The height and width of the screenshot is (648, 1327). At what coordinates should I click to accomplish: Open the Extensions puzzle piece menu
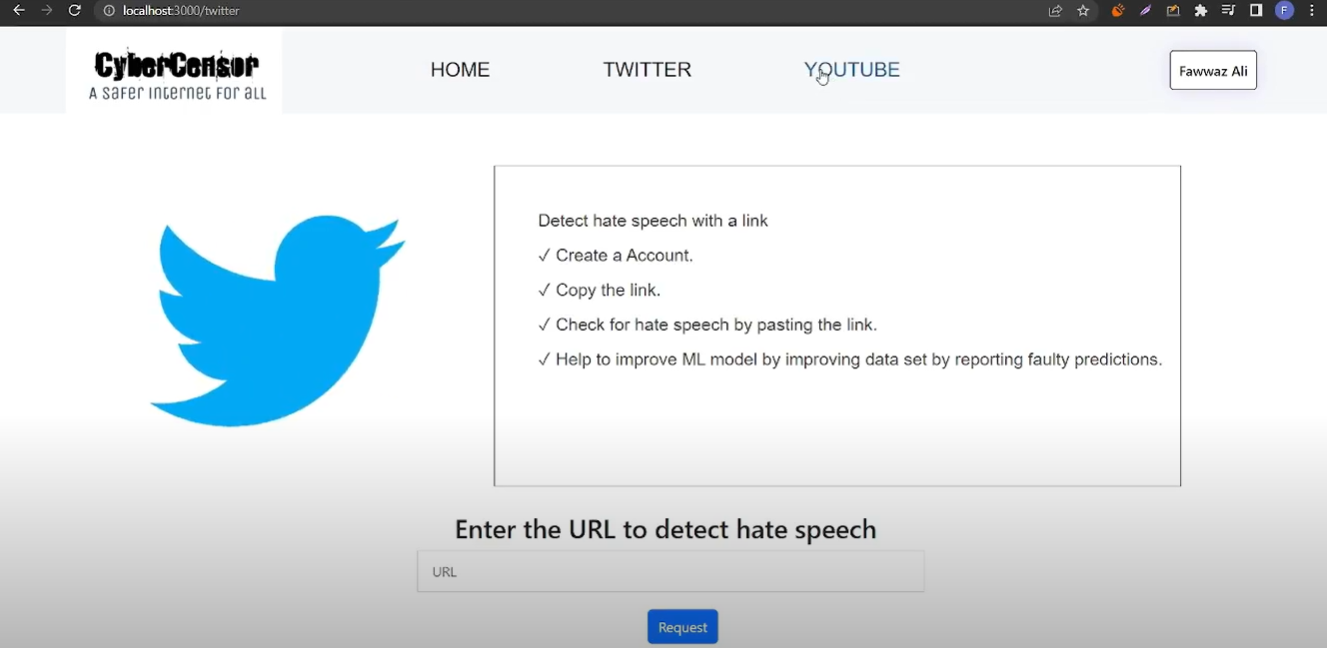(1201, 11)
